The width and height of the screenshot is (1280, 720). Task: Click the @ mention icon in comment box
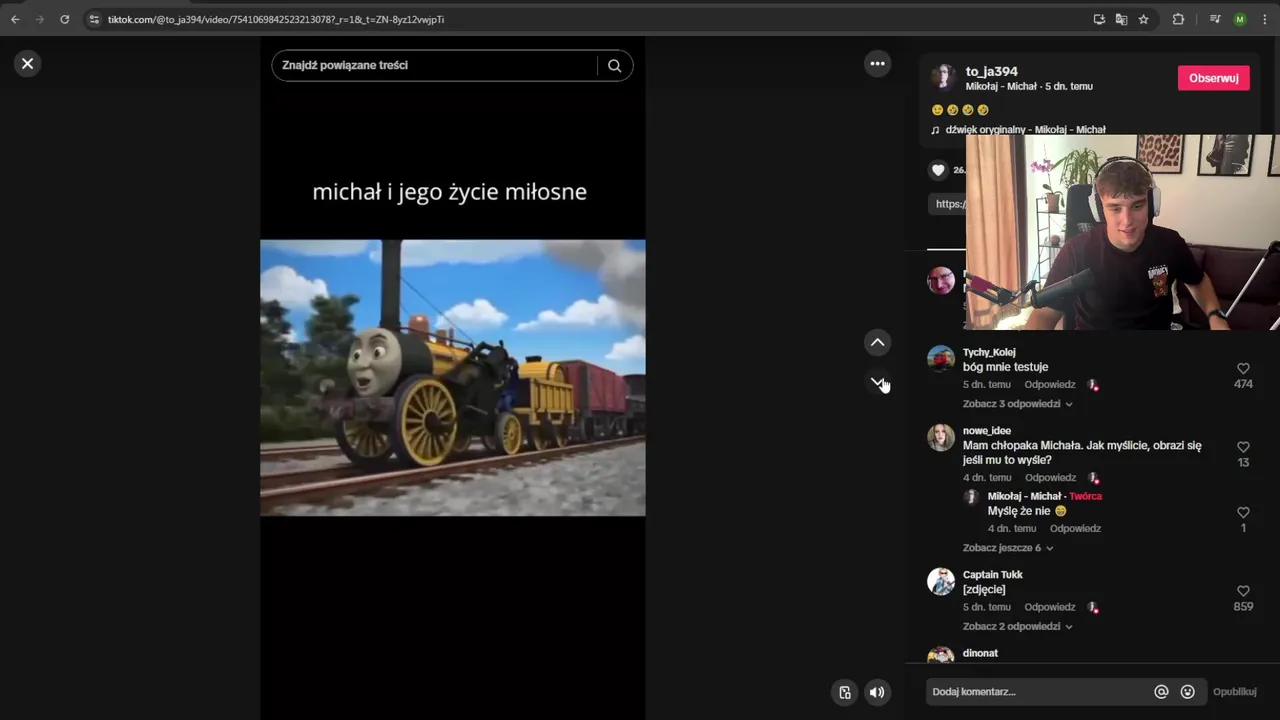coord(1161,692)
